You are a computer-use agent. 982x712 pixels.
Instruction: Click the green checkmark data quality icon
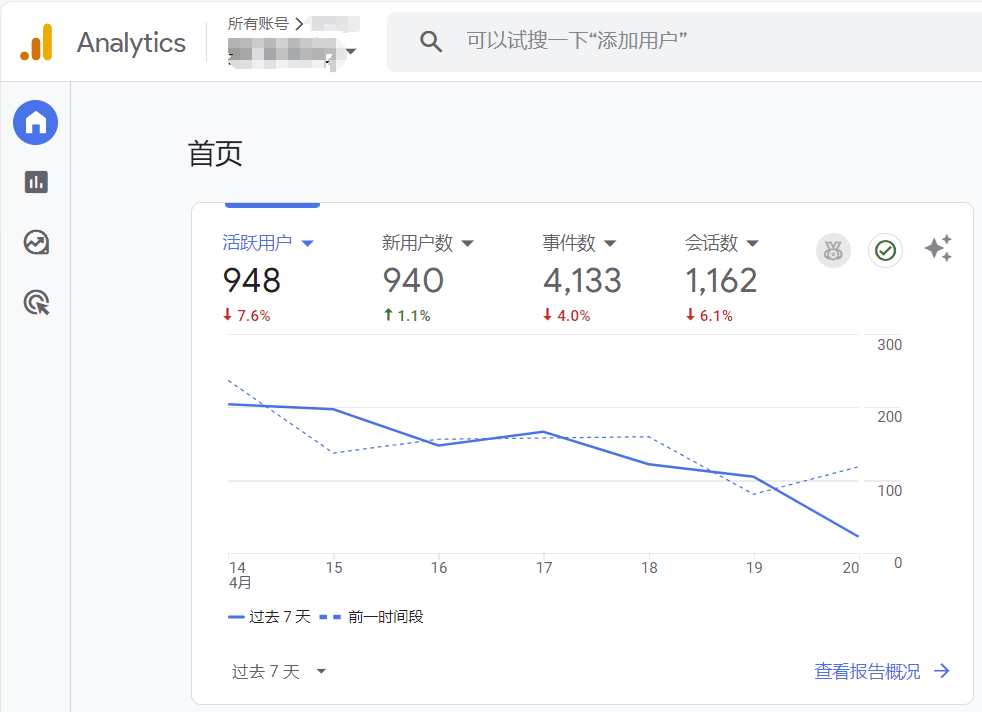[885, 251]
